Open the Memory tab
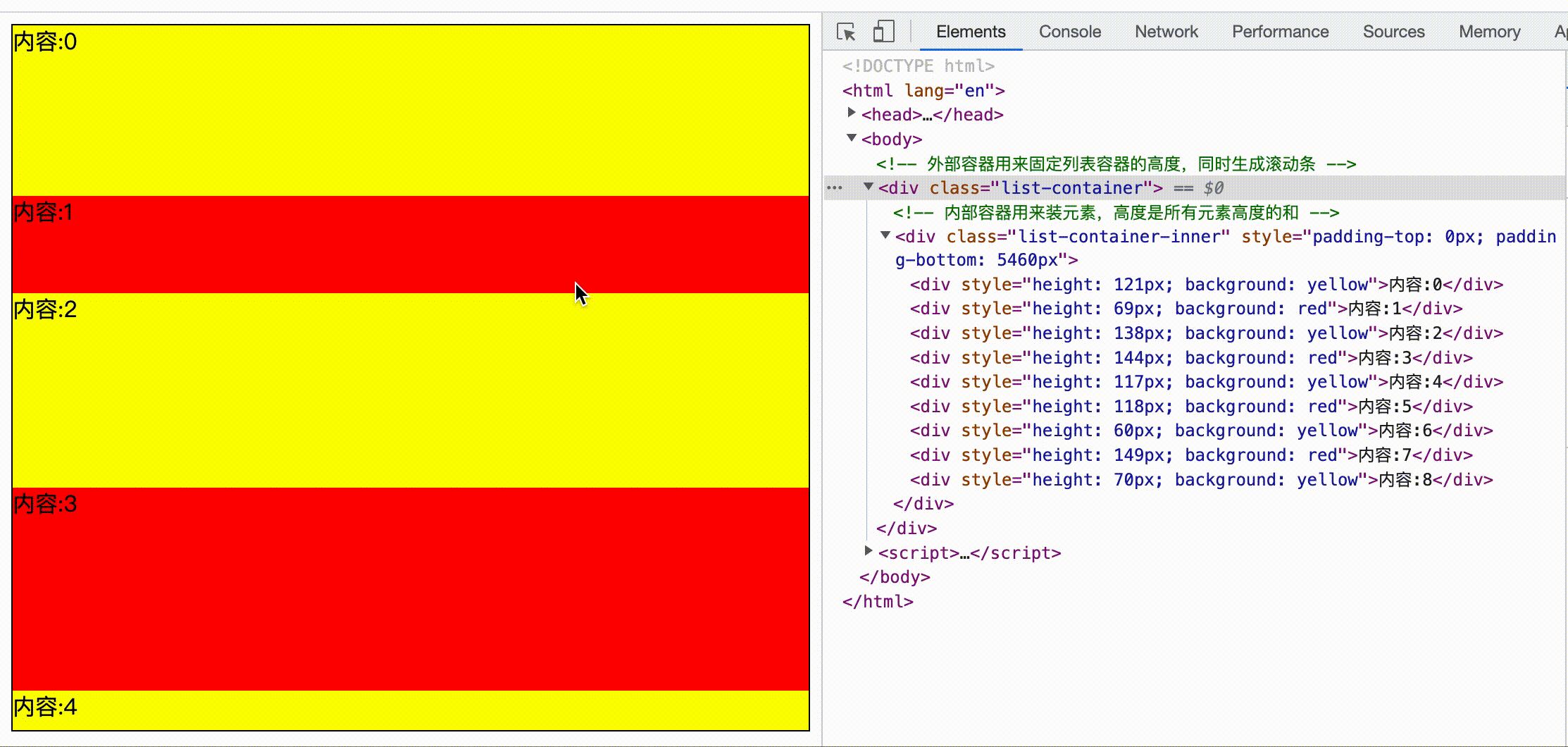 coord(1490,32)
